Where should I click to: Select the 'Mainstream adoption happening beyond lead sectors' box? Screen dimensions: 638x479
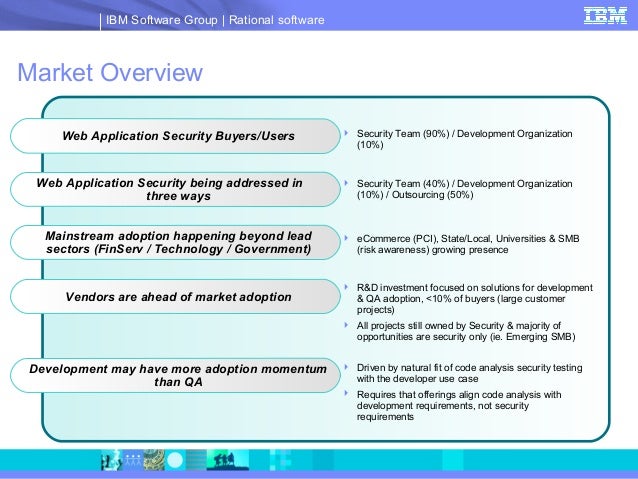point(175,243)
